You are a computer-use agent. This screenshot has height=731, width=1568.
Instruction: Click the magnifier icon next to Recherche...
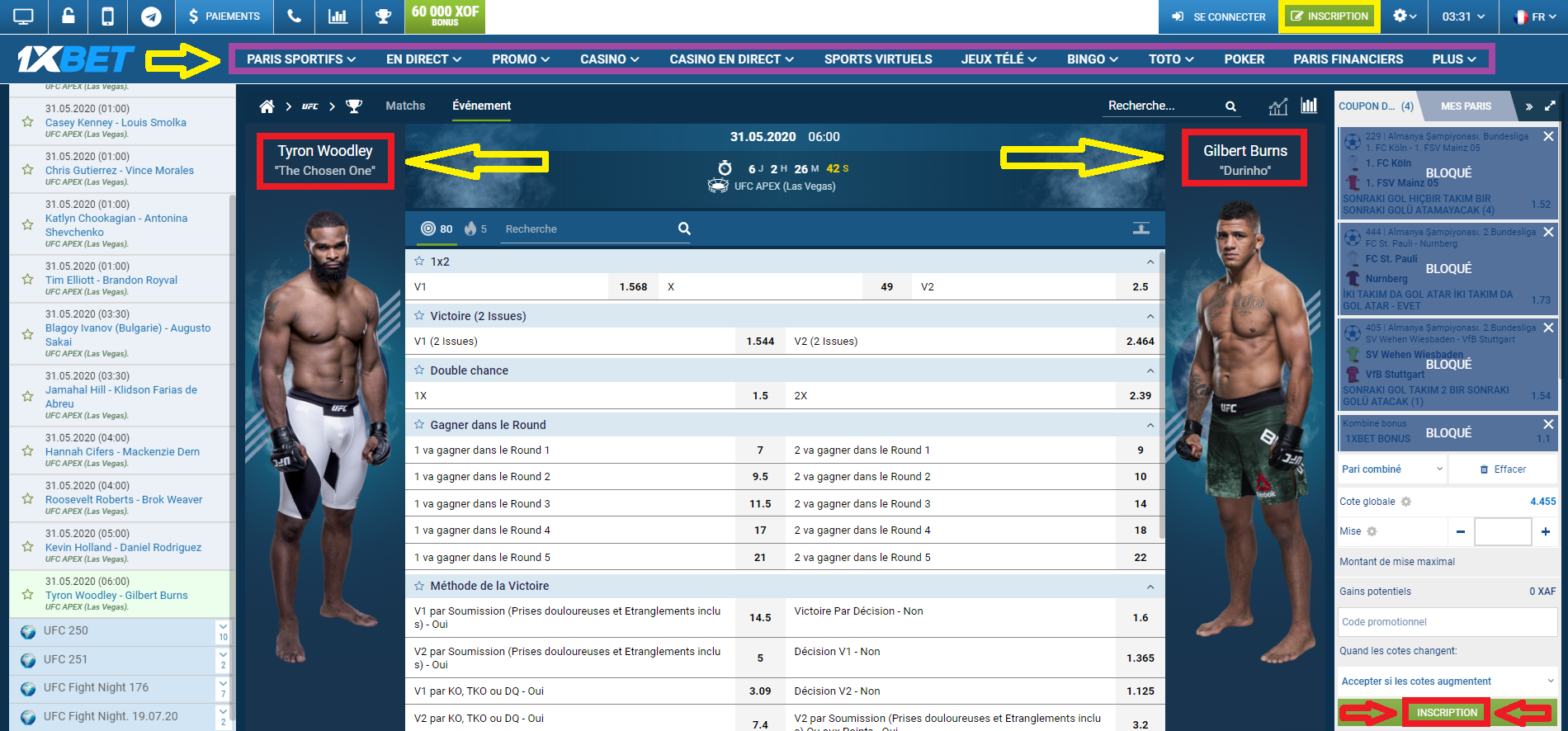1230,106
